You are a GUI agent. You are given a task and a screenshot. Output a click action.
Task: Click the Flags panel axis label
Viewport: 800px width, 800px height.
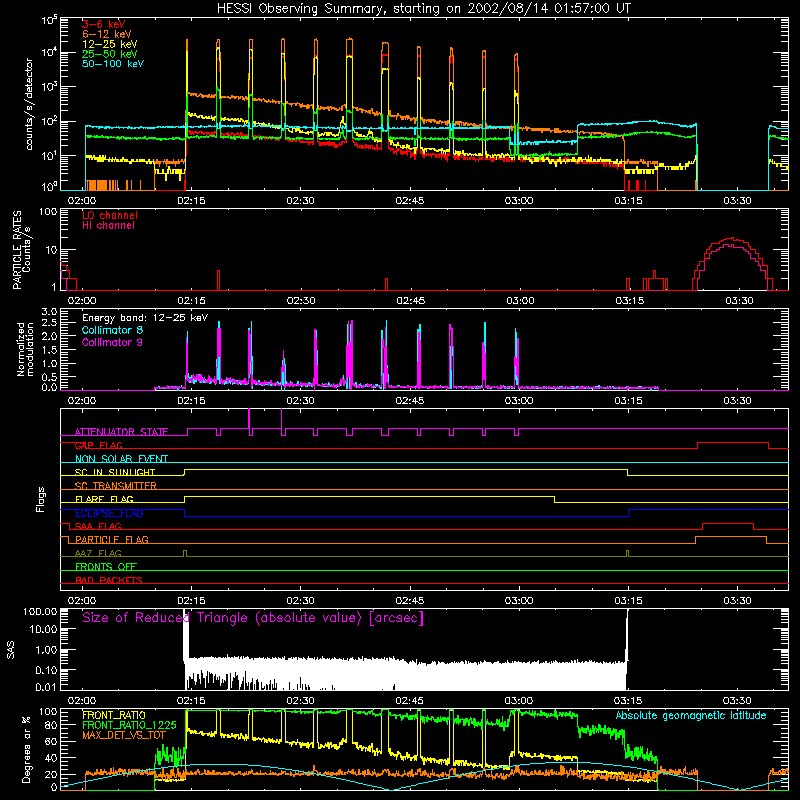tap(41, 499)
